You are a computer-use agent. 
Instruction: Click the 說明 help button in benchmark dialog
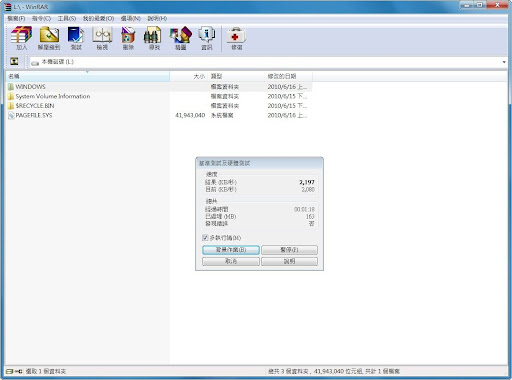point(289,261)
